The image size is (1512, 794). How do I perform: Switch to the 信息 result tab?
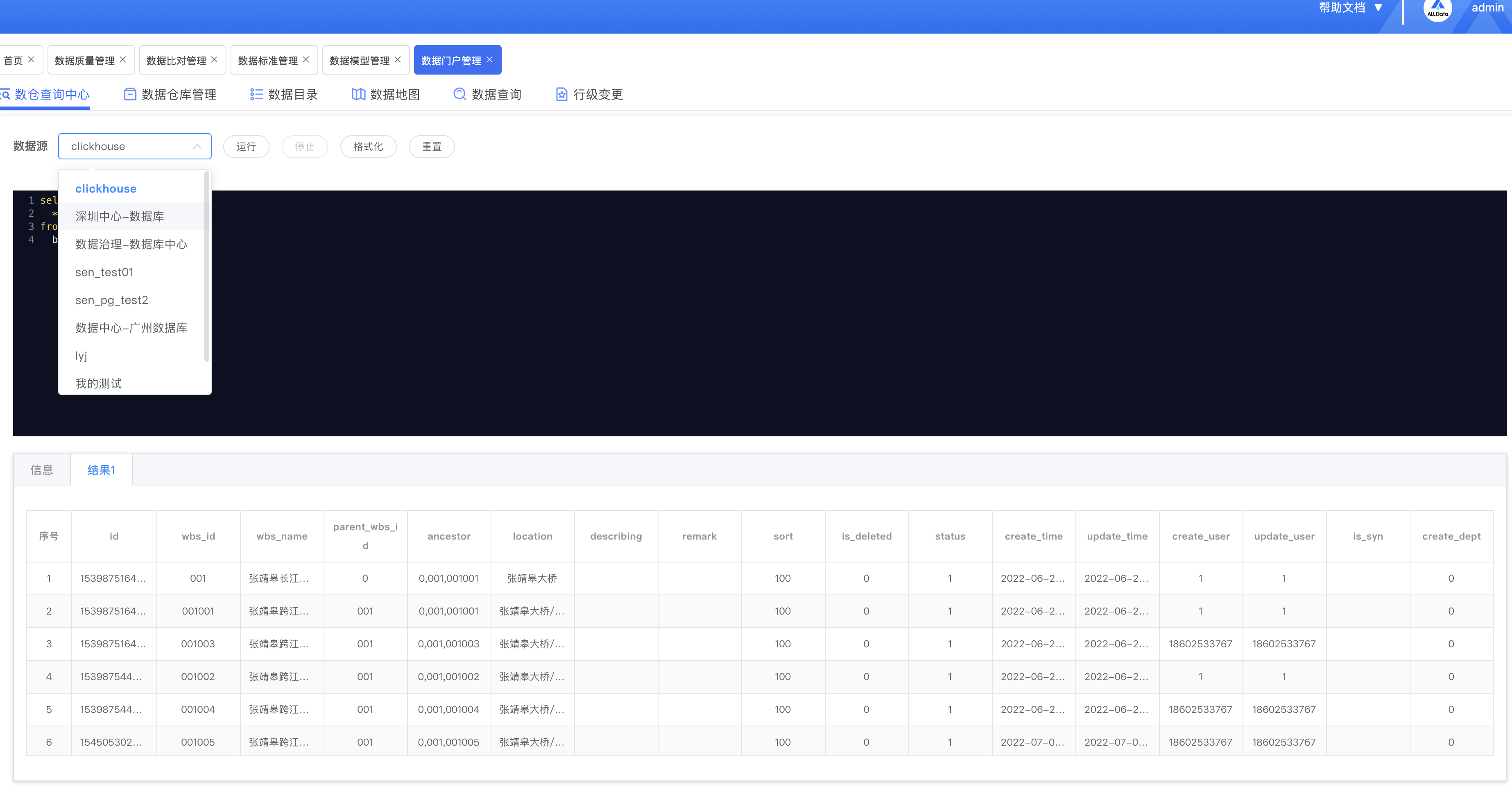[x=42, y=470]
